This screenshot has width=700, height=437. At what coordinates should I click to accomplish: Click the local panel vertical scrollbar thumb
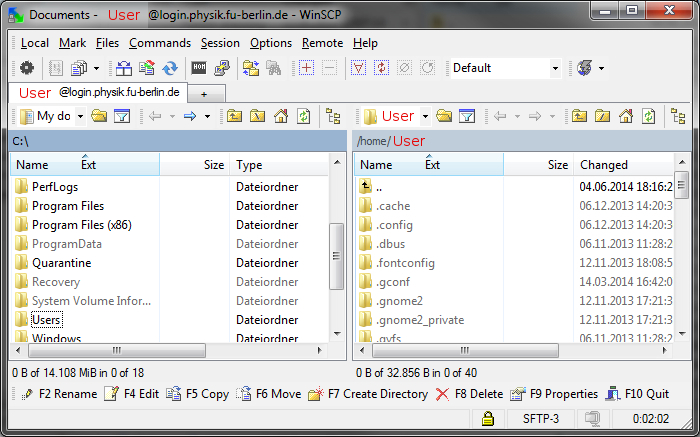click(x=336, y=256)
